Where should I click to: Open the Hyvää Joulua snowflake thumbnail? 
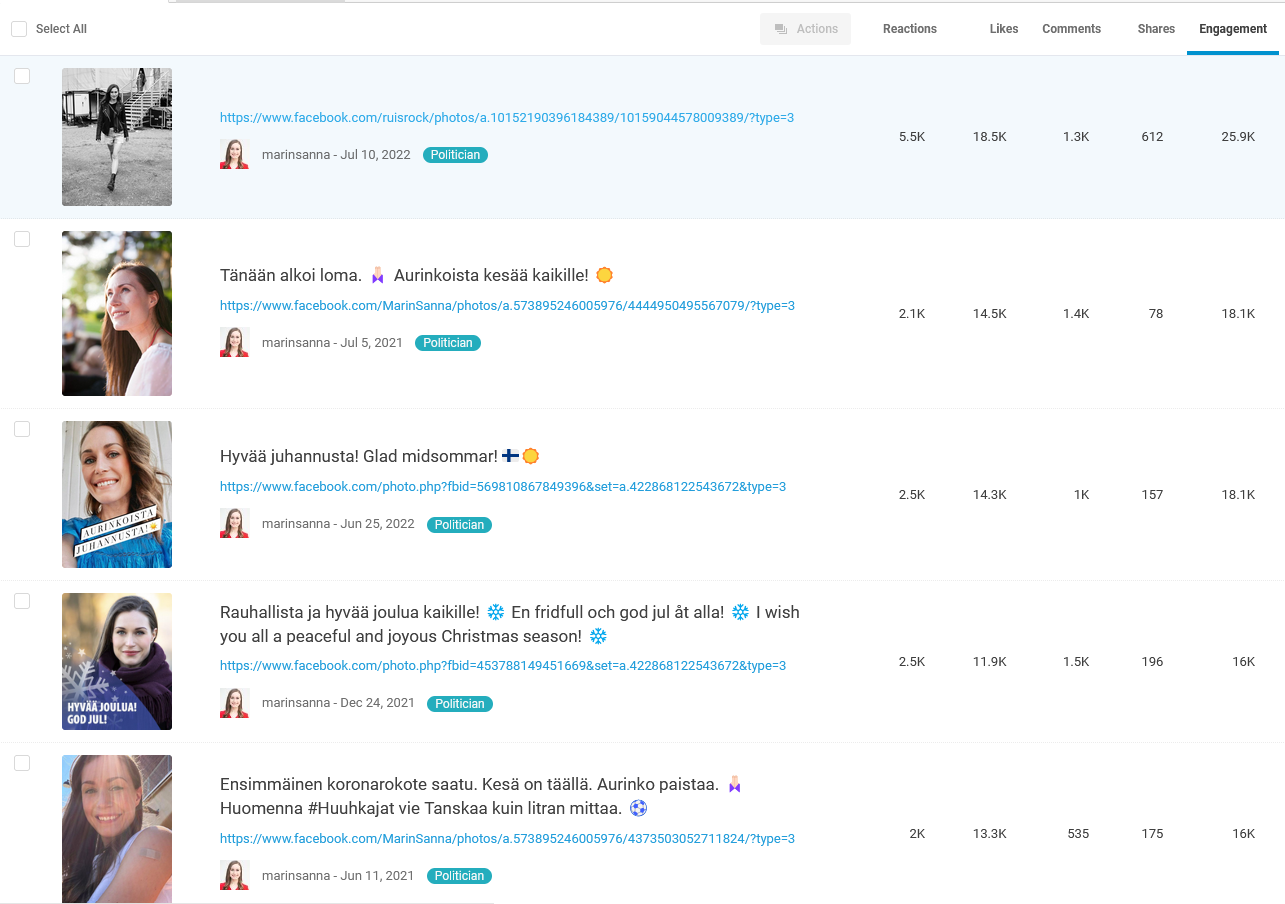point(117,661)
